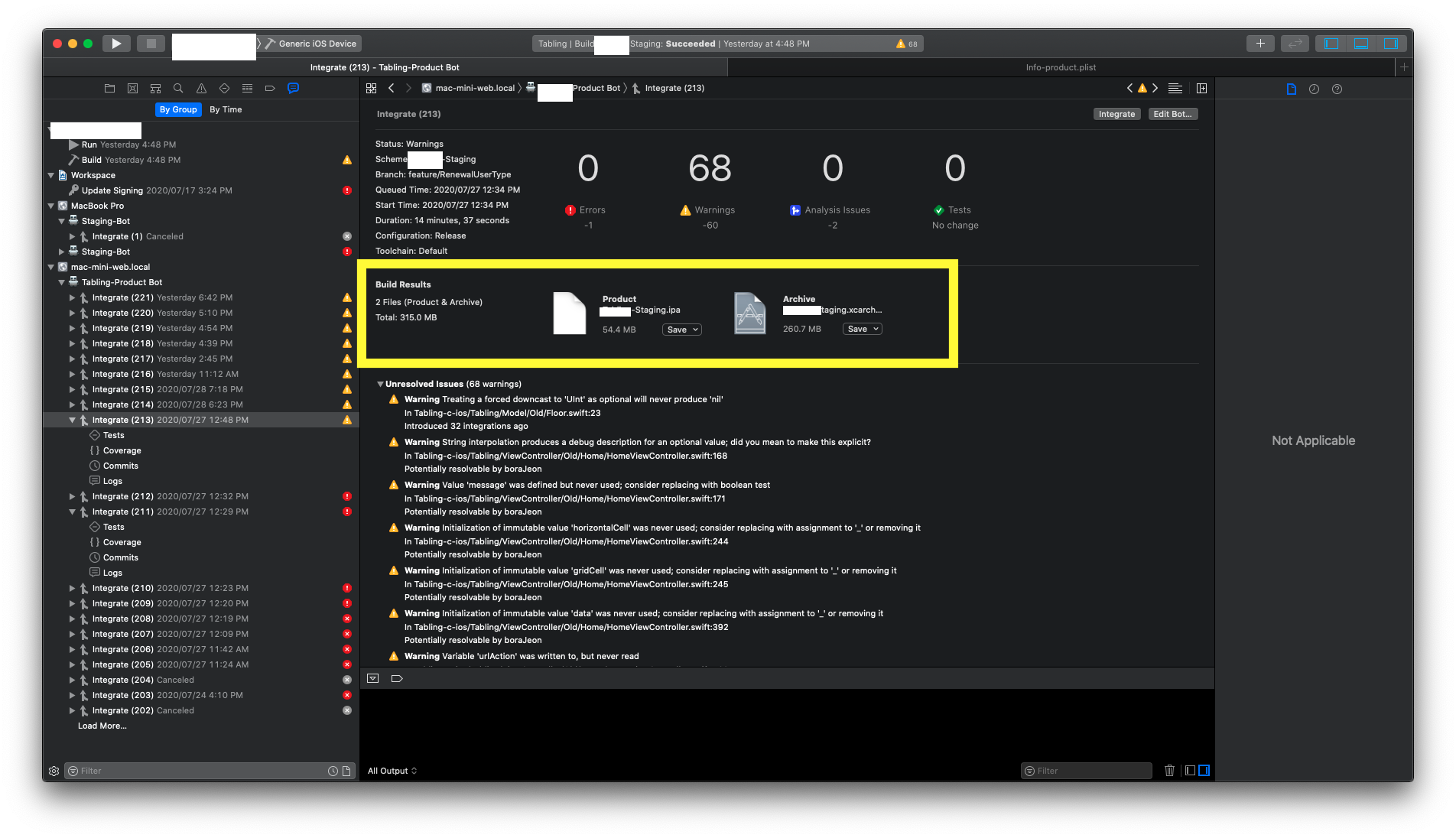Click the trash icon in console
The height and width of the screenshot is (838, 1456).
1169,771
